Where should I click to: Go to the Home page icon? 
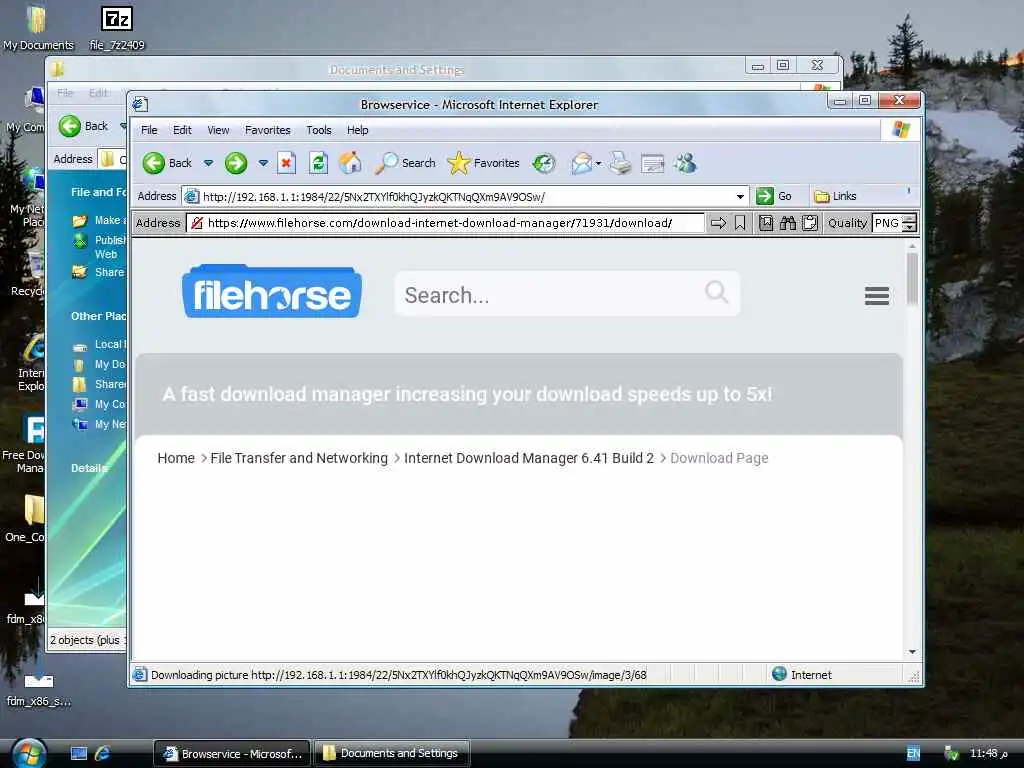click(350, 163)
